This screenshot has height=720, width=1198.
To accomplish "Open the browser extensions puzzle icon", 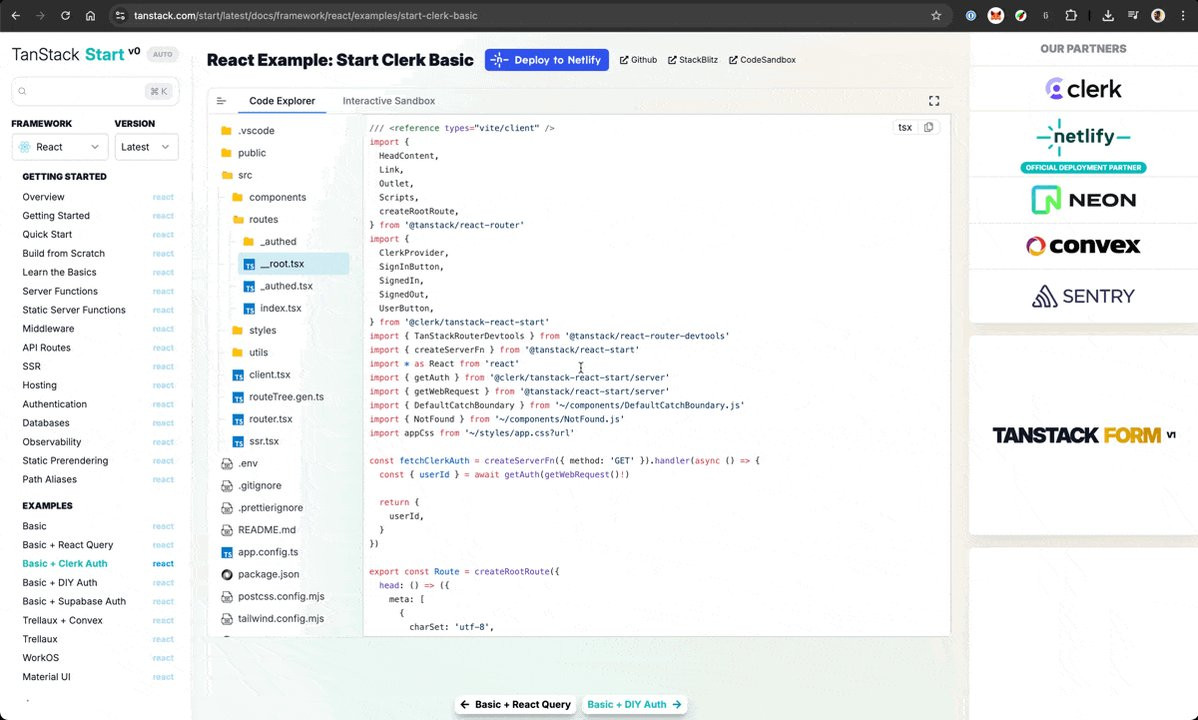I will point(1071,15).
